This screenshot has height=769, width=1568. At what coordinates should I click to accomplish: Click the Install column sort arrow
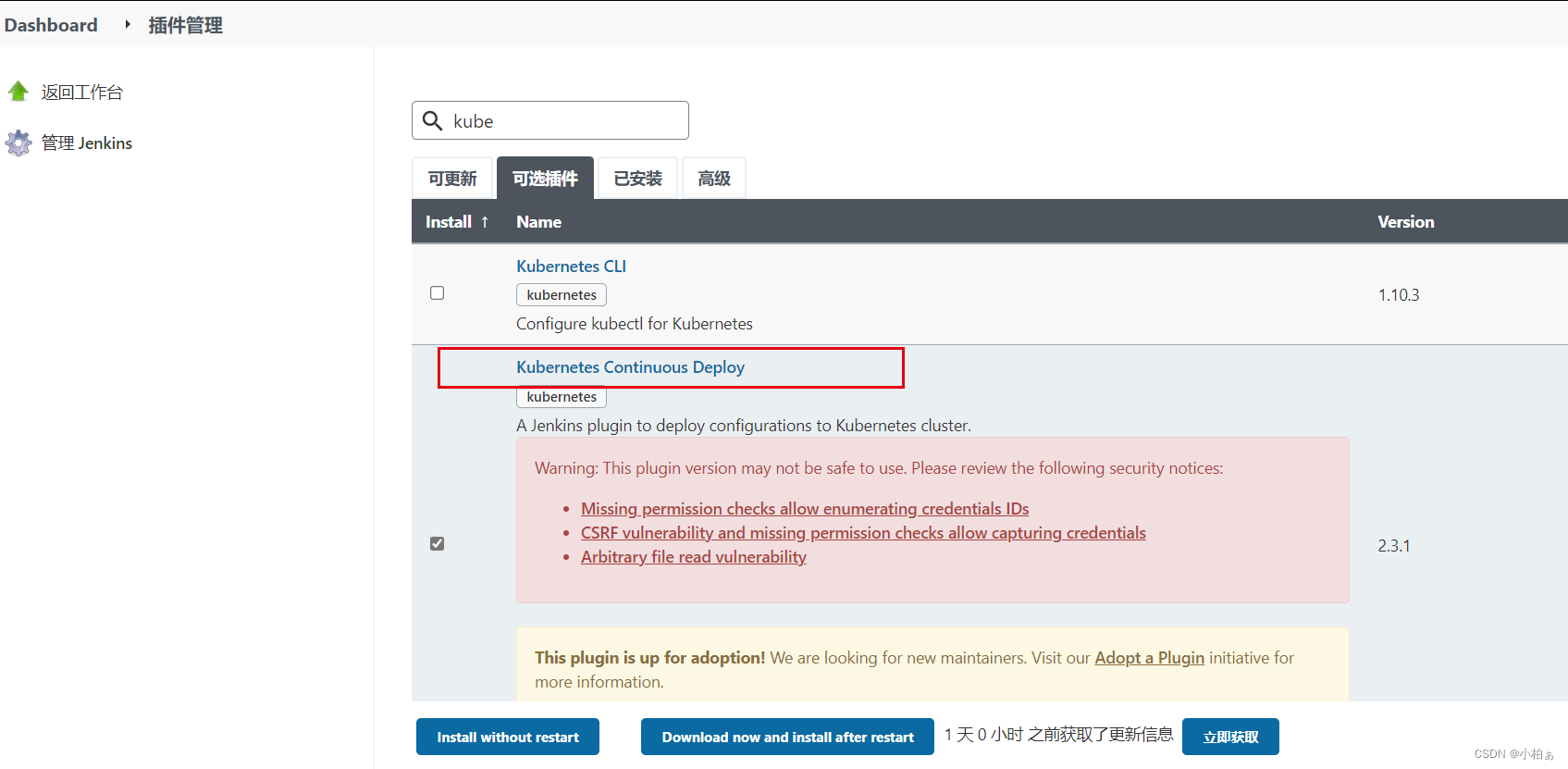point(485,222)
